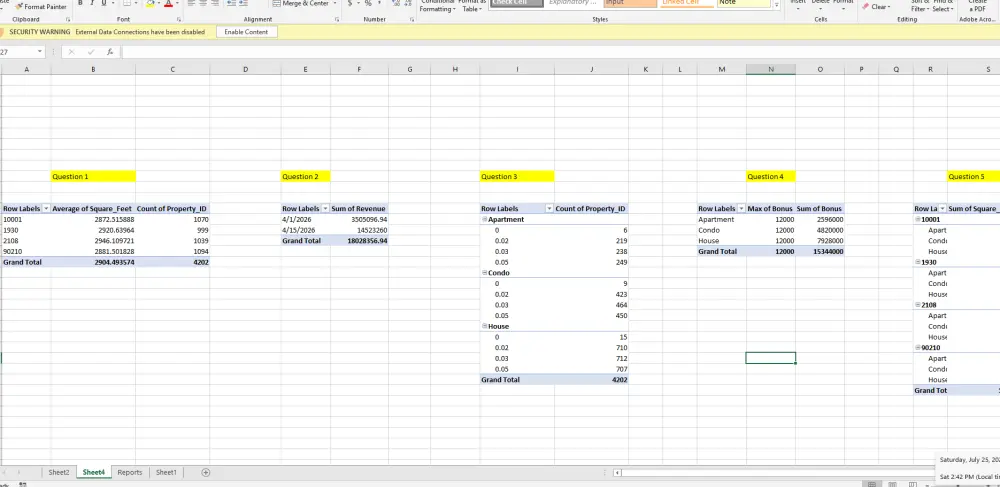Viewport: 1000px width, 487px height.
Task: Click the formula cancel X icon
Action: coord(71,52)
